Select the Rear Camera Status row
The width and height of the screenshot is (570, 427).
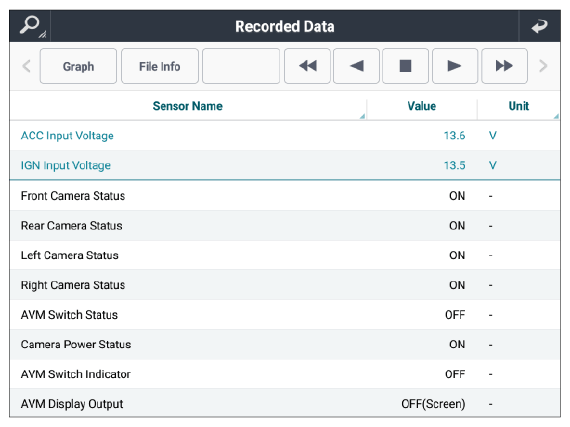(x=285, y=226)
